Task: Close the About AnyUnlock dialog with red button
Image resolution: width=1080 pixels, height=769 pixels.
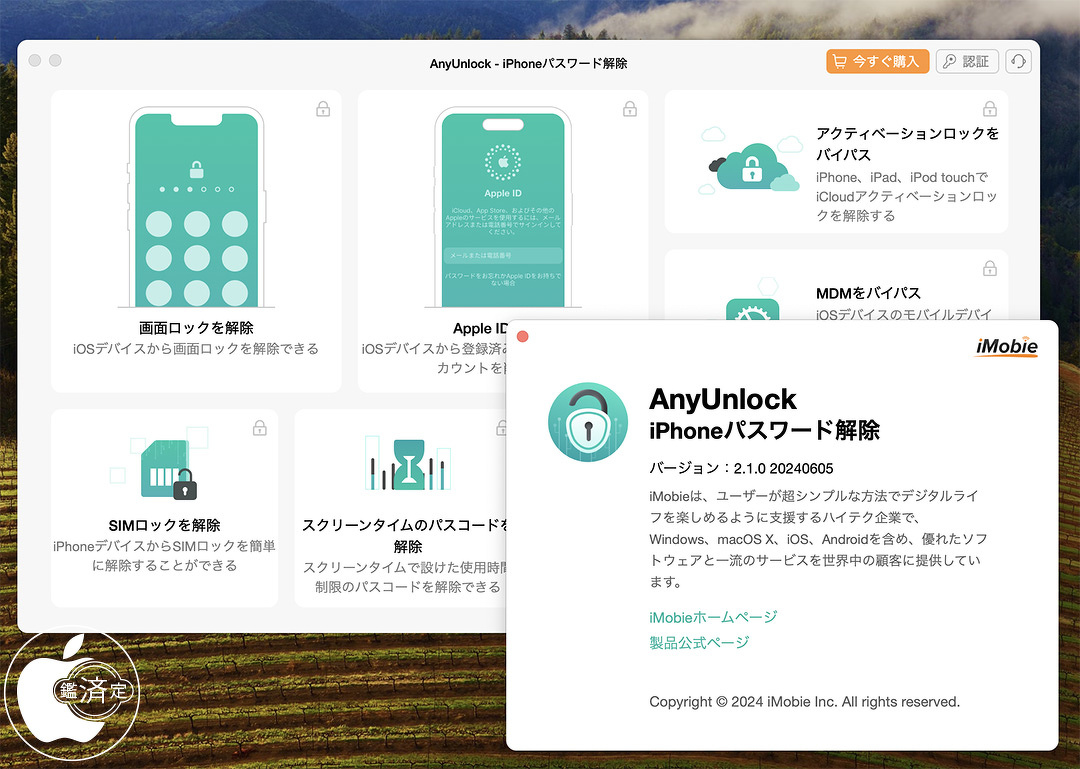Action: pos(522,336)
